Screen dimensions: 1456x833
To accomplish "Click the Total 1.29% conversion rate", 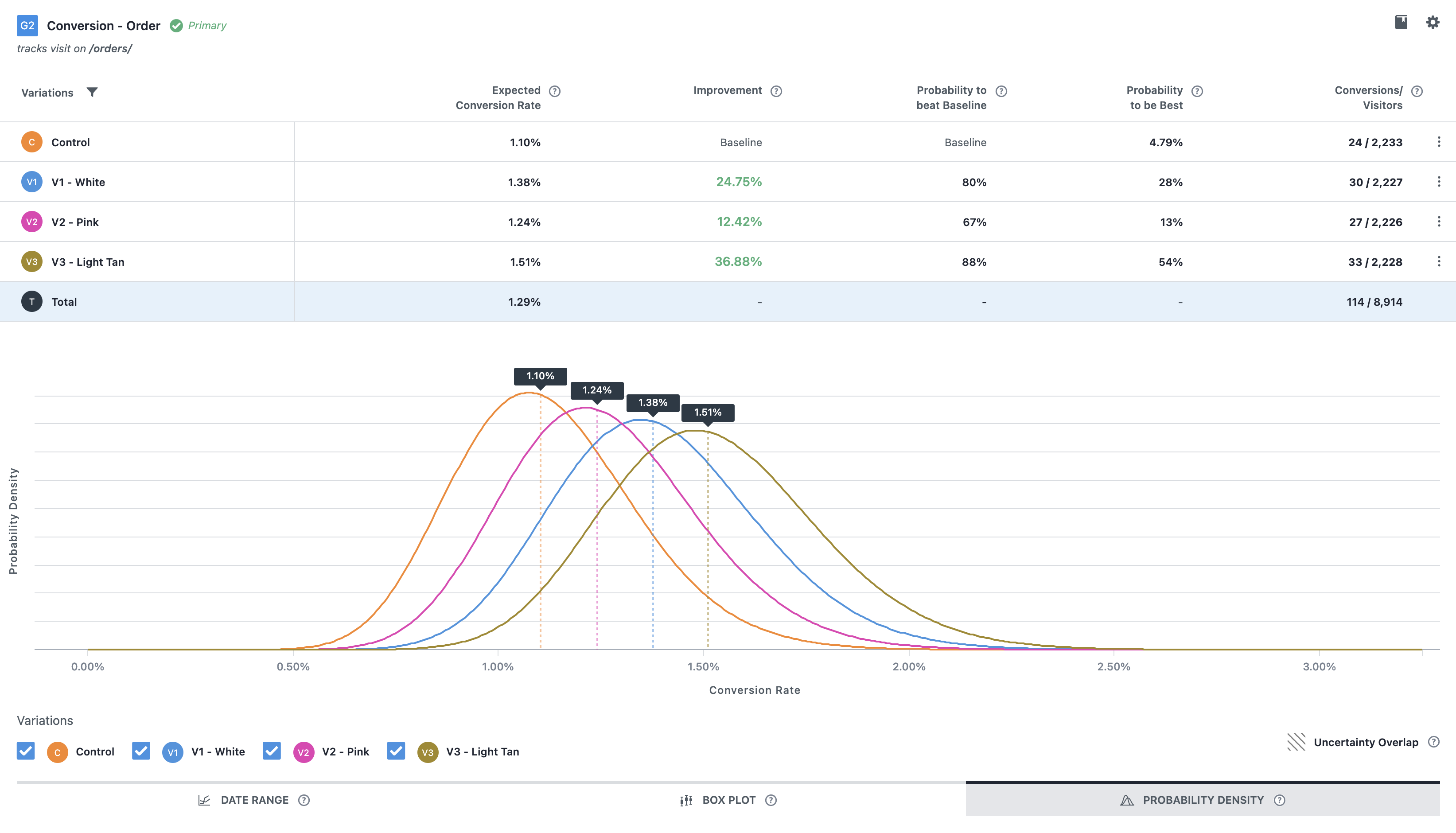I will click(524, 302).
